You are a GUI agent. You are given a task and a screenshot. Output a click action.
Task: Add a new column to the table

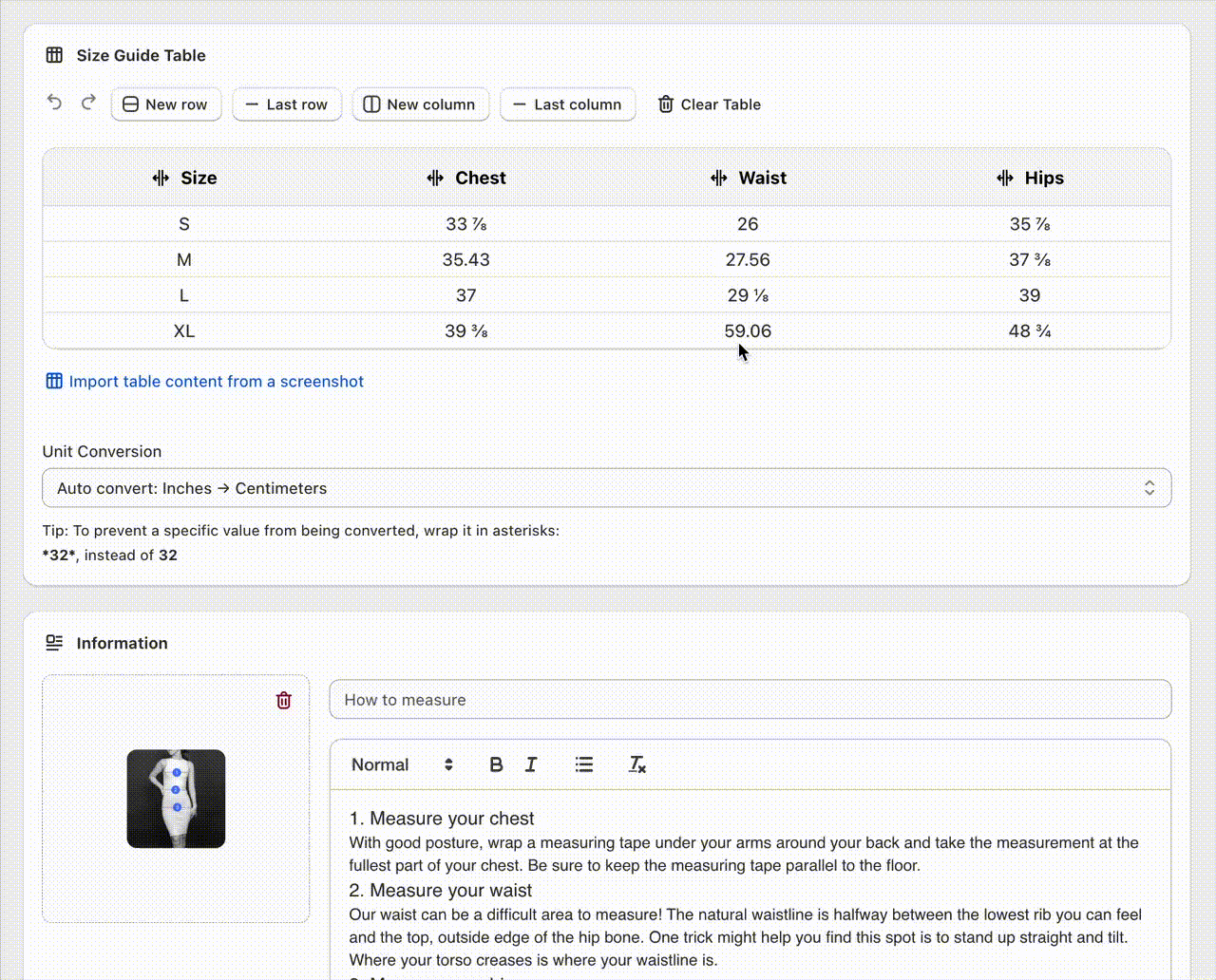(x=420, y=104)
